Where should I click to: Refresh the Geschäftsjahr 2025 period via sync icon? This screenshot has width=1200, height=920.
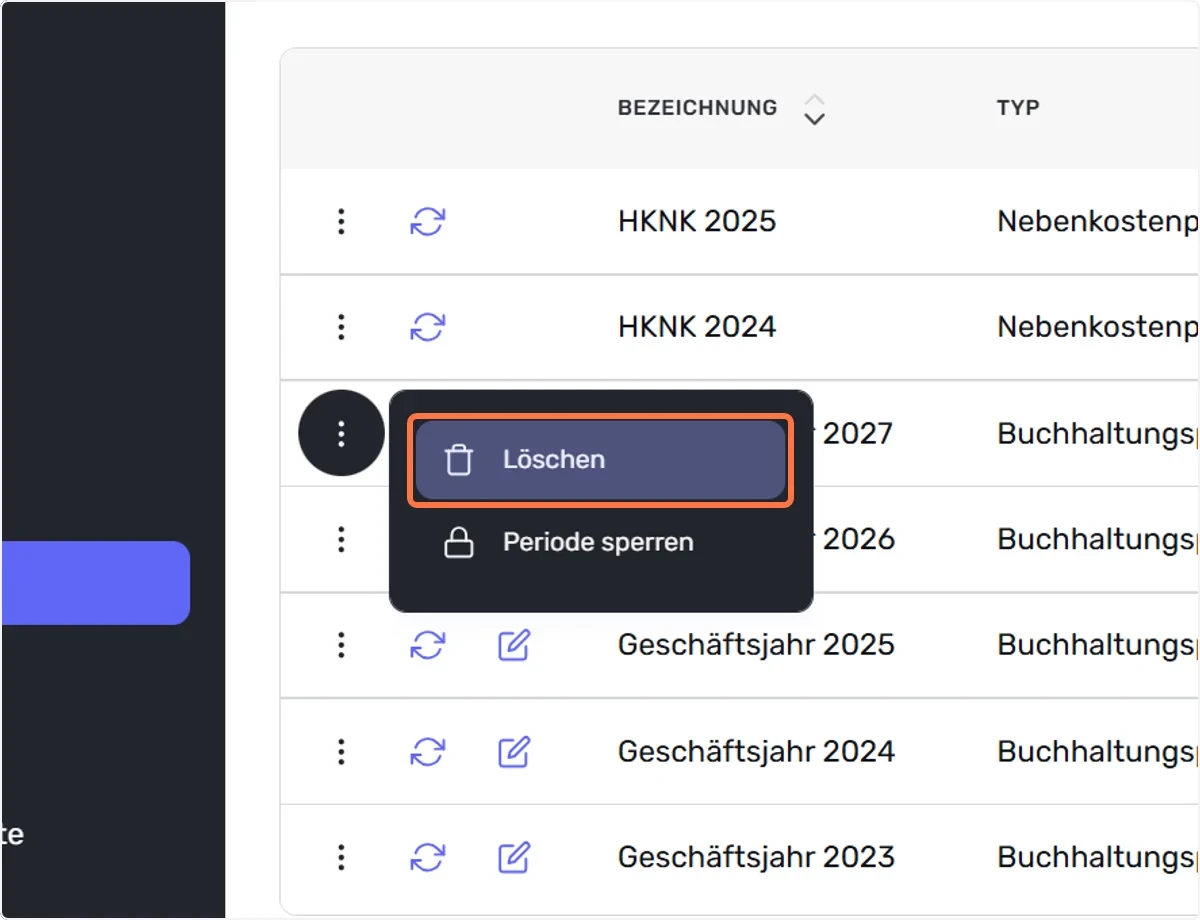click(x=428, y=645)
